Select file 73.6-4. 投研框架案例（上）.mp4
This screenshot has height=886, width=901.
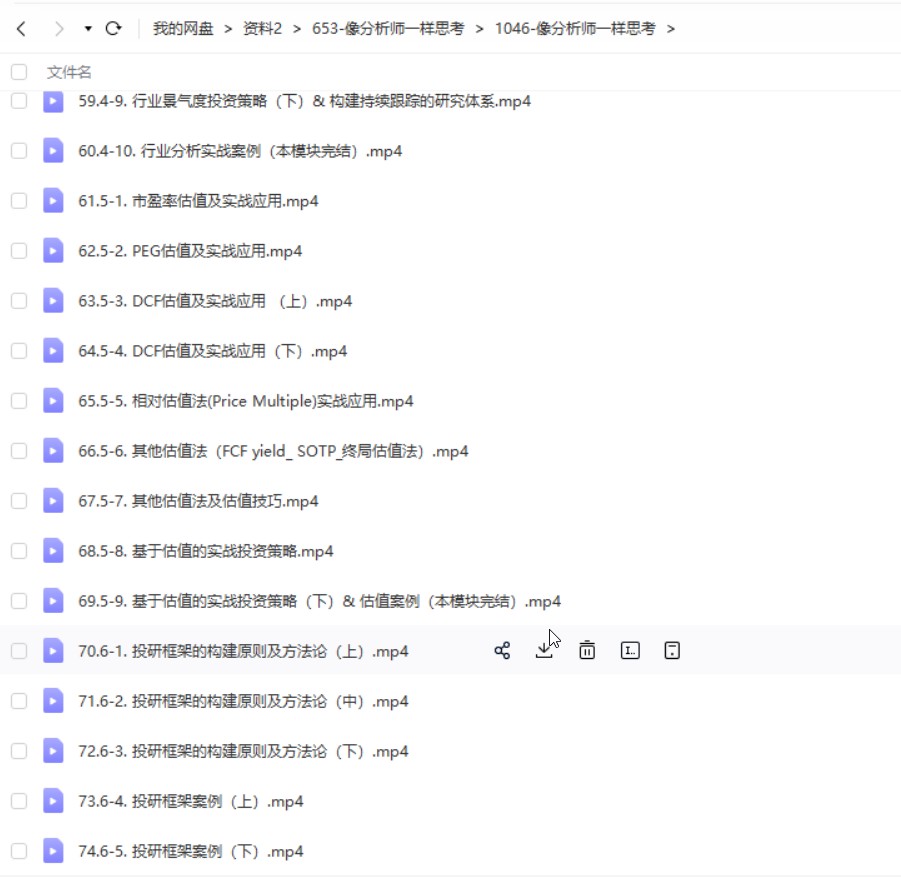coord(191,801)
